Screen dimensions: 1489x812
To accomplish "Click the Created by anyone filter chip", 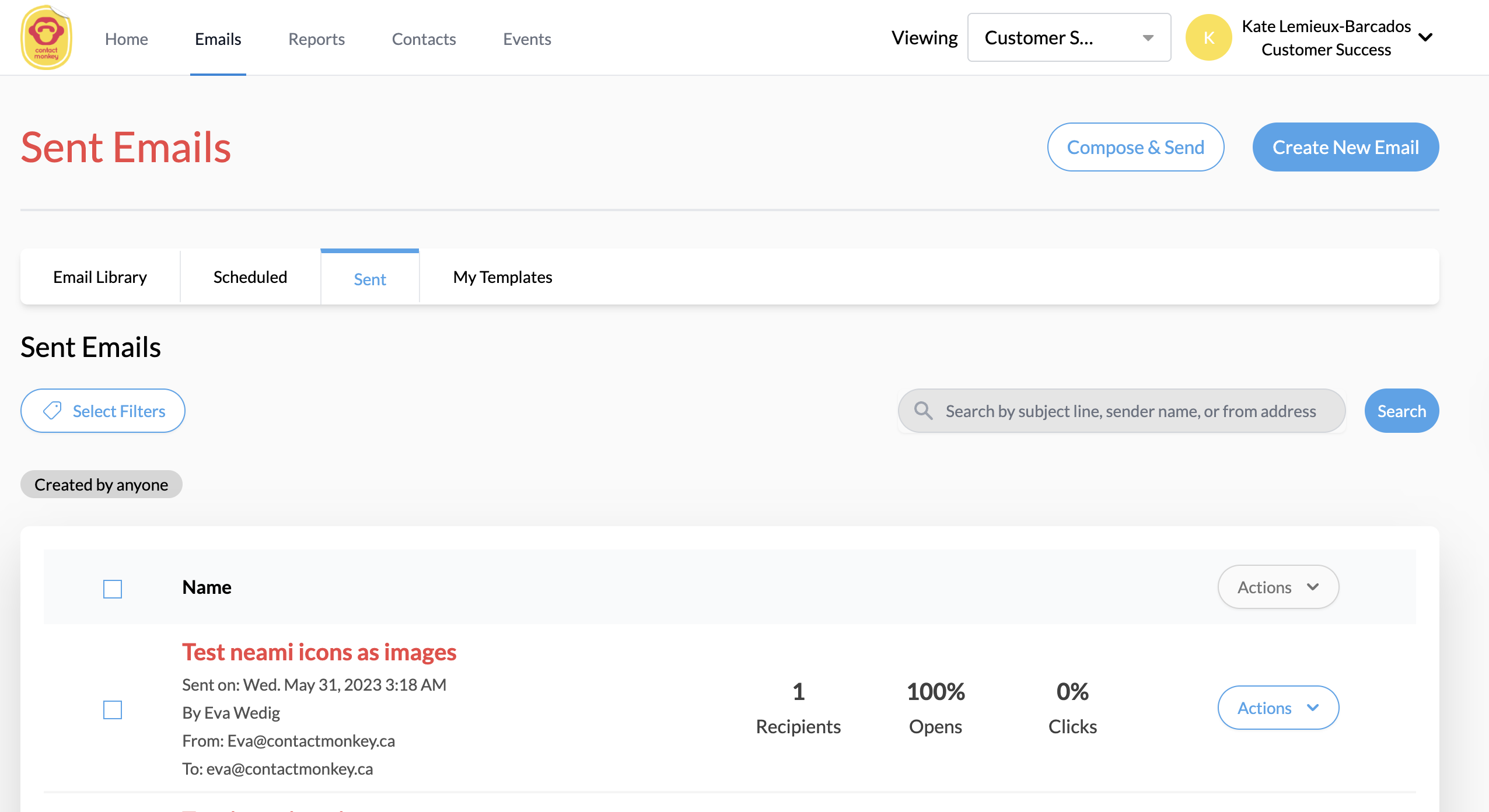I will [x=102, y=484].
